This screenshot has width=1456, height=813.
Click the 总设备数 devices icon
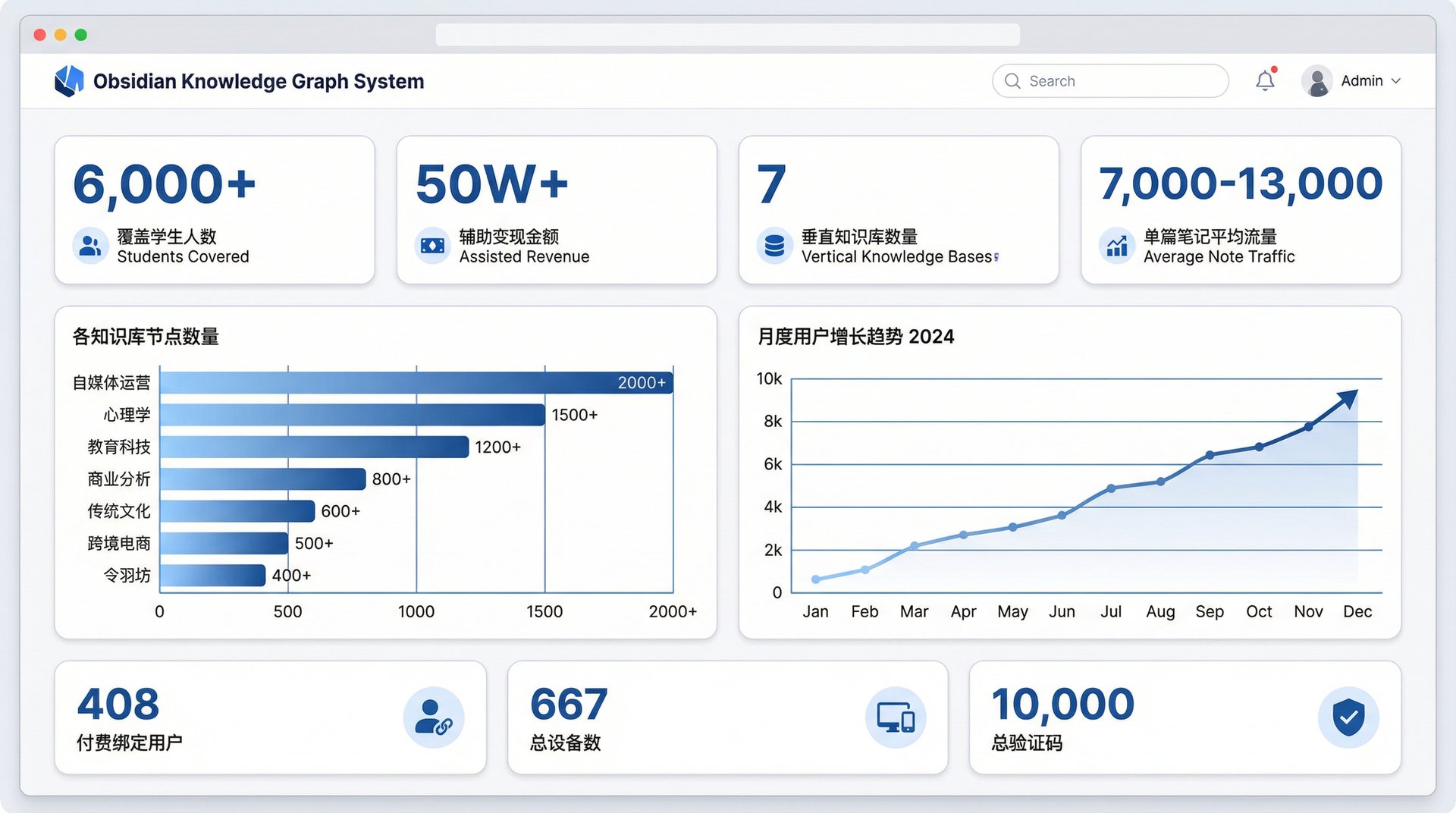pyautogui.click(x=895, y=717)
